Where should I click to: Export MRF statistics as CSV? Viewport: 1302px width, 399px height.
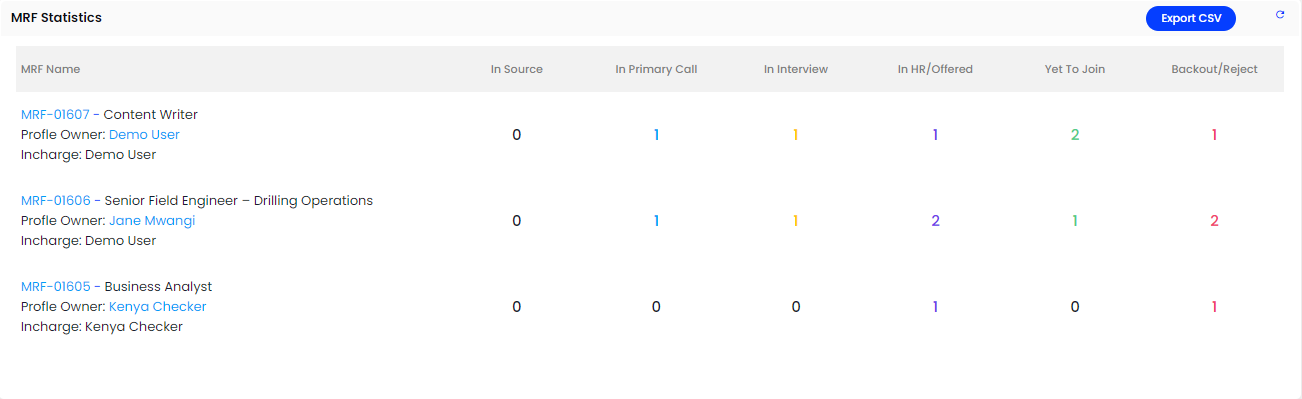[x=1191, y=18]
